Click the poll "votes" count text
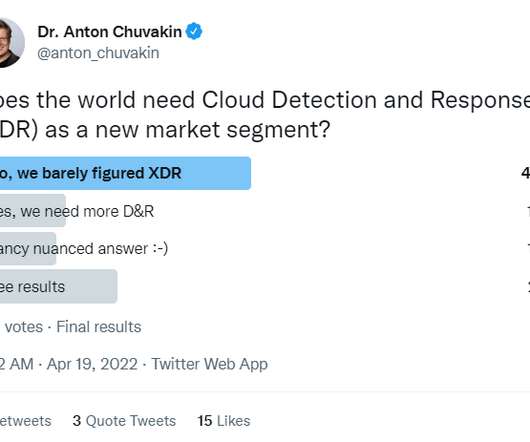The image size is (530, 442). click(x=24, y=327)
